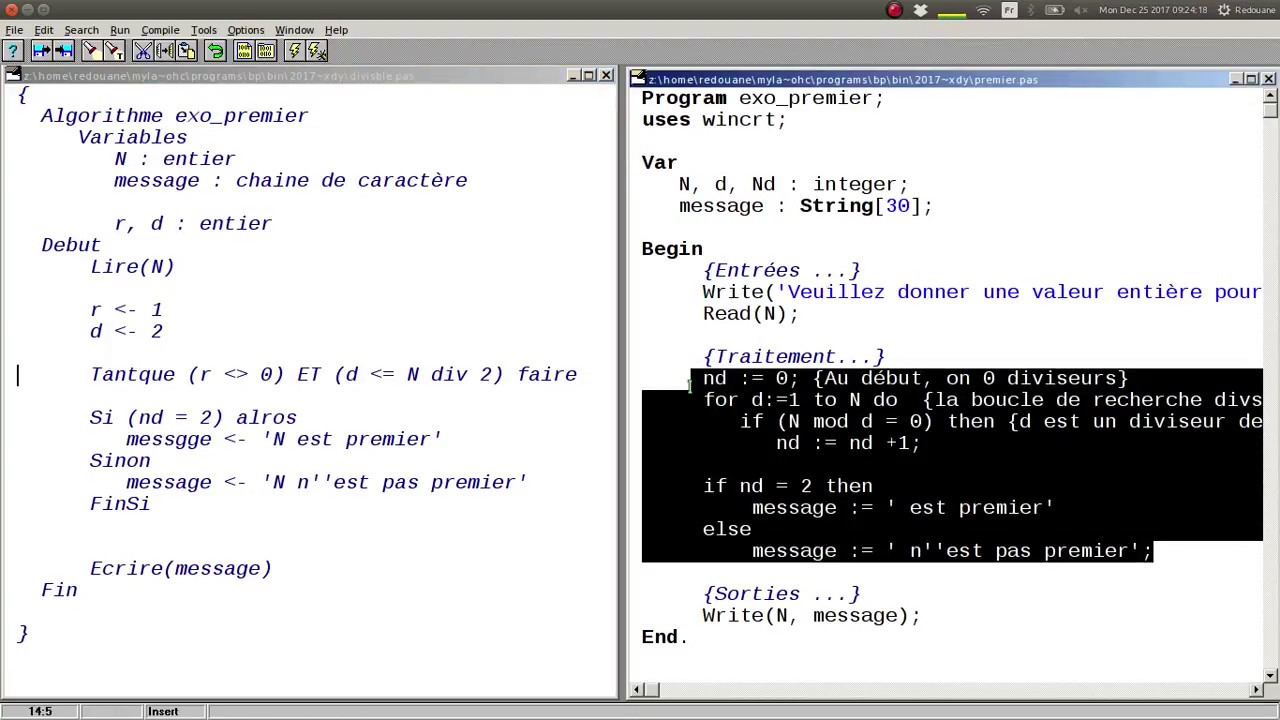The image size is (1280, 720).
Task: Click vertical scrollbar thumb in premier.pas
Action: tap(1271, 111)
